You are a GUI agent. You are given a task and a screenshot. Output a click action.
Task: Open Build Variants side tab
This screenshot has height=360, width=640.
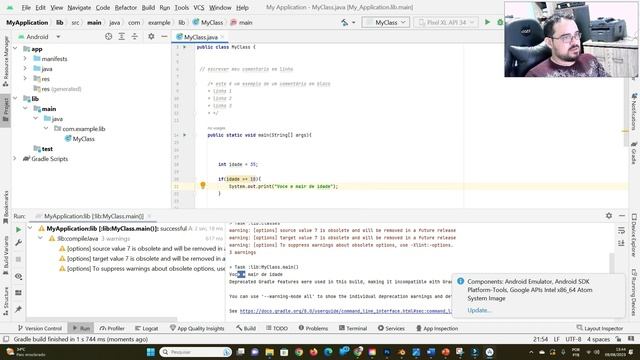coord(6,255)
